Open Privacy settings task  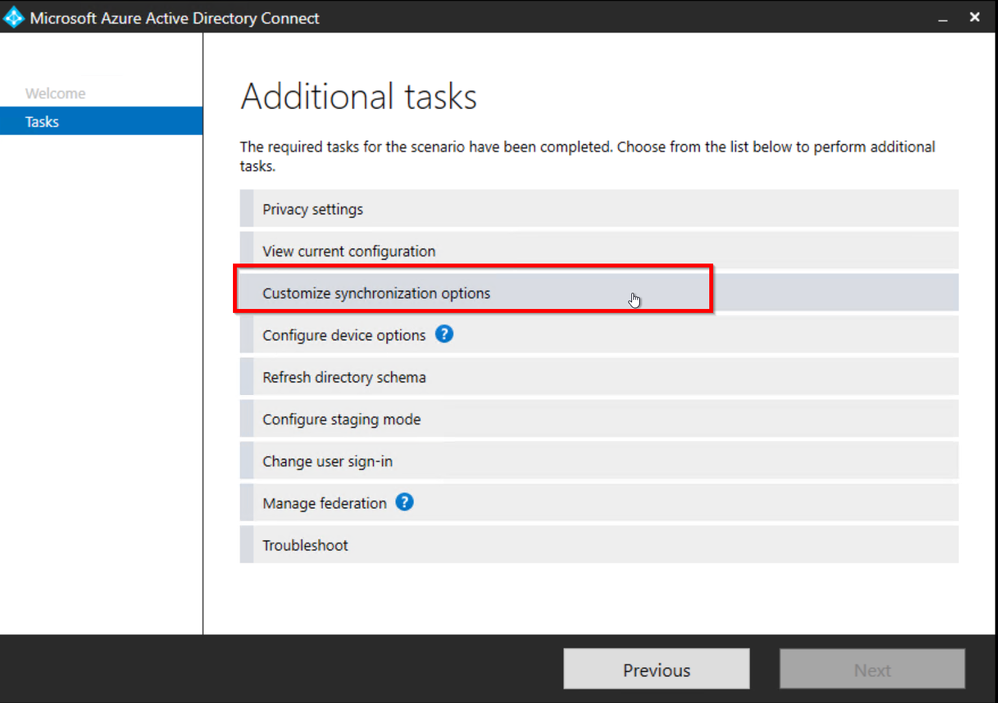(x=313, y=209)
